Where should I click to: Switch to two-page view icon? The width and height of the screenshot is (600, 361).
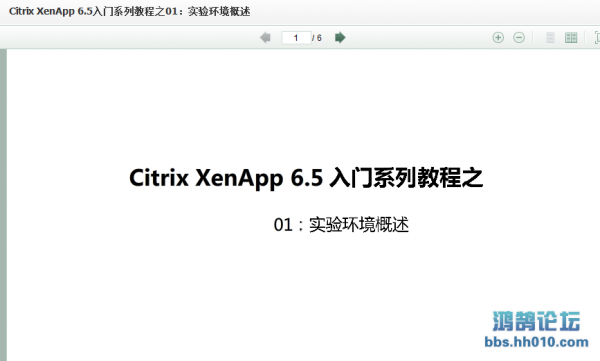coord(571,38)
